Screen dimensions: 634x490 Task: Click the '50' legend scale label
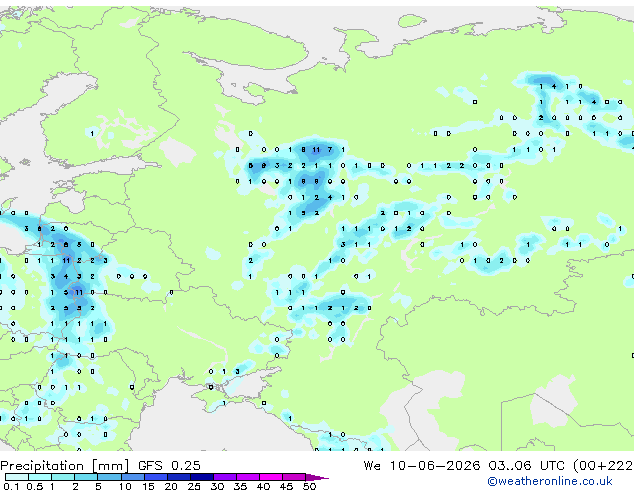tap(309, 486)
